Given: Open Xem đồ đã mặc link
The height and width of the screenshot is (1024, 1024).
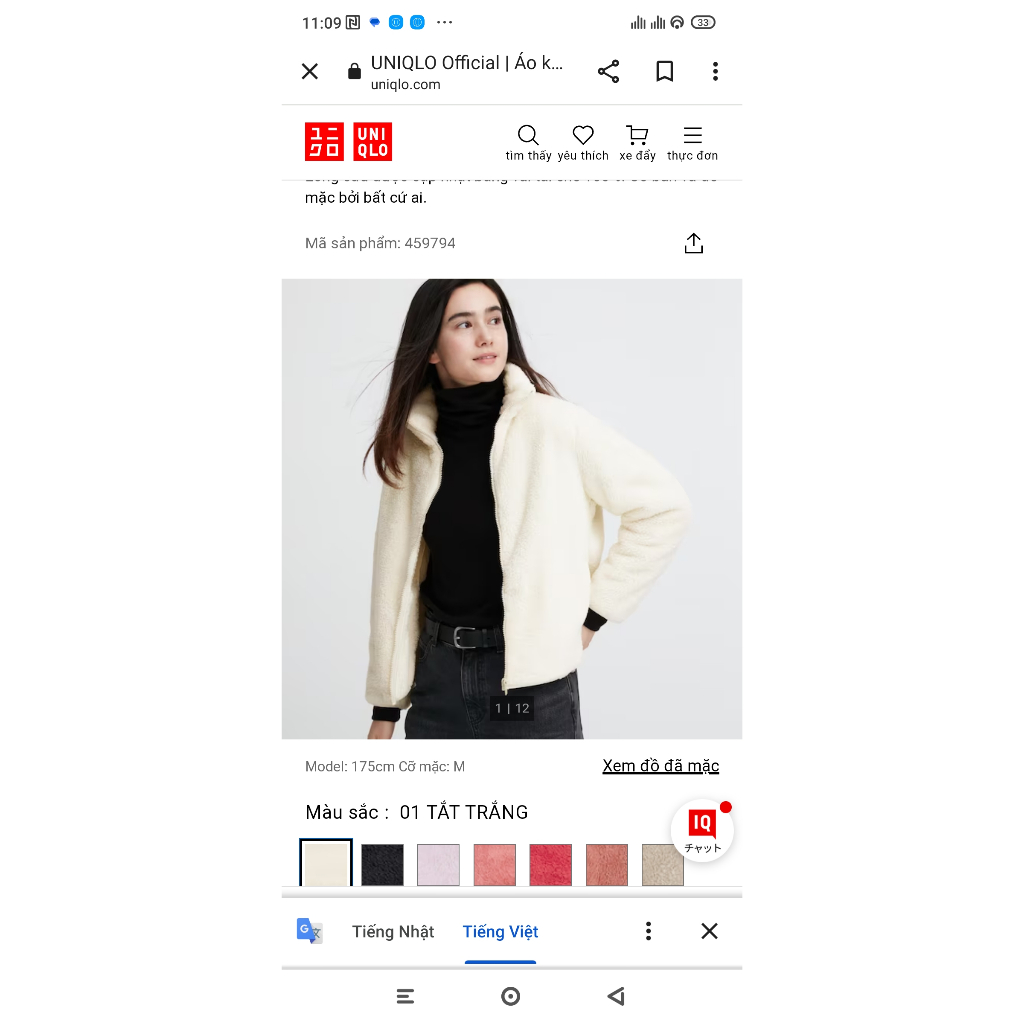Looking at the screenshot, I should (660, 765).
